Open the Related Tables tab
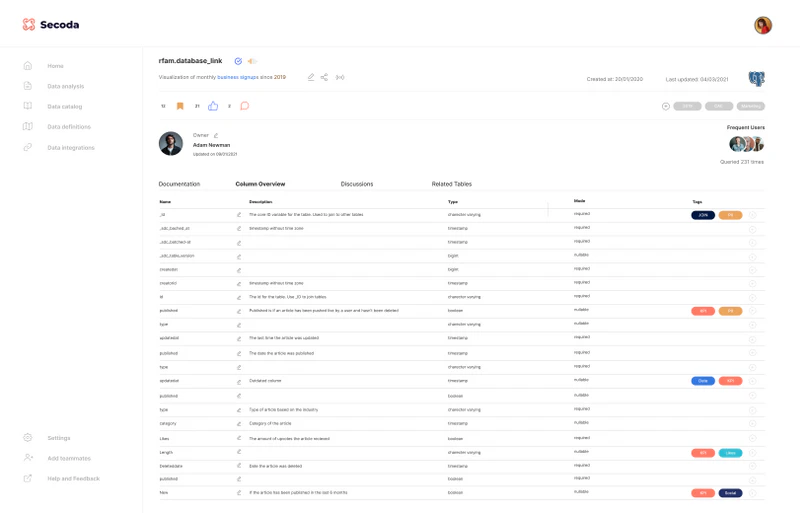The image size is (800, 513). point(452,184)
